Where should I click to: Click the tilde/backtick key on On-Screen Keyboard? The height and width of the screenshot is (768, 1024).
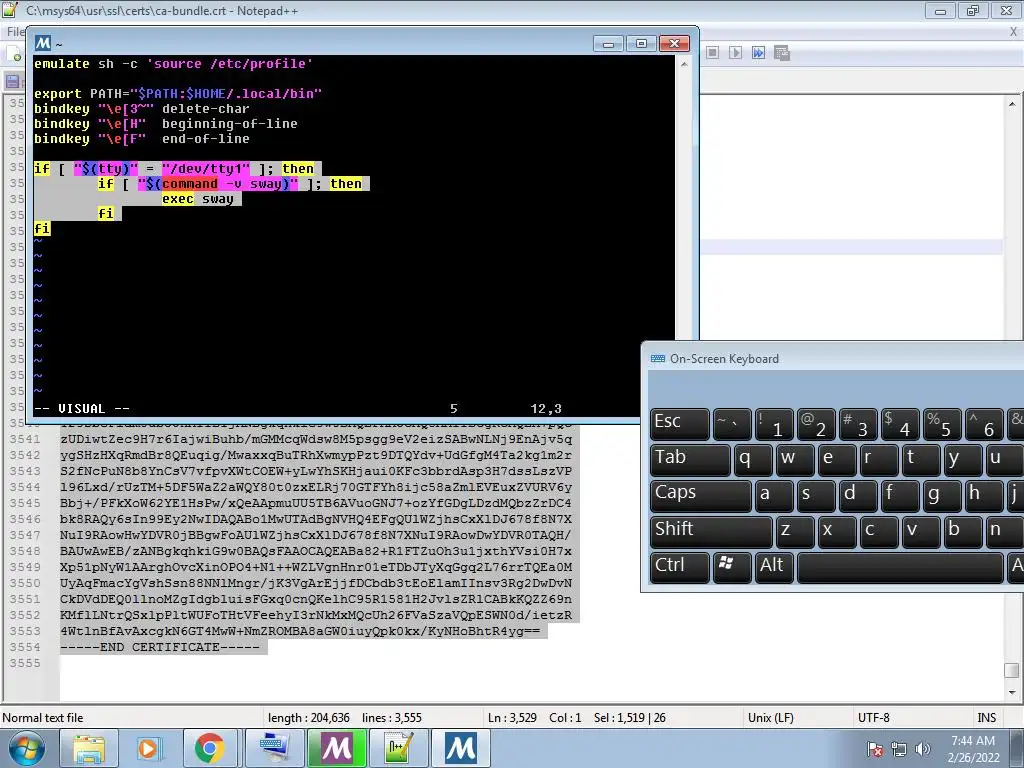pyautogui.click(x=732, y=423)
